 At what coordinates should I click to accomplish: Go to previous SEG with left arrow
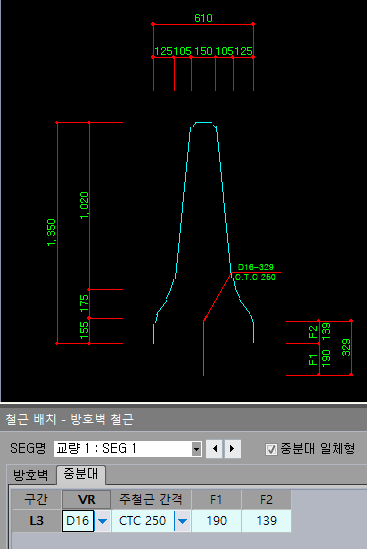(215, 449)
